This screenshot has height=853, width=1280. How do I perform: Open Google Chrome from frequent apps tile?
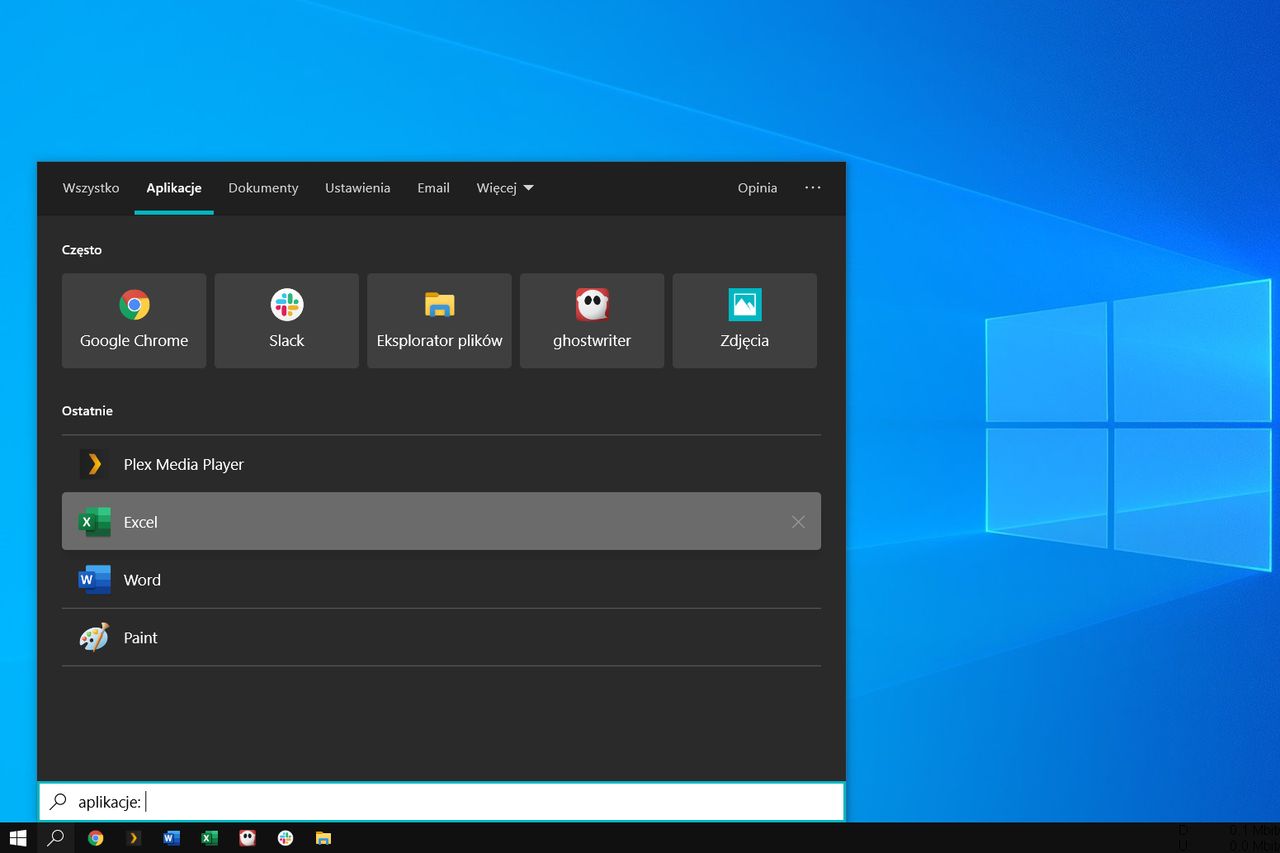point(134,321)
